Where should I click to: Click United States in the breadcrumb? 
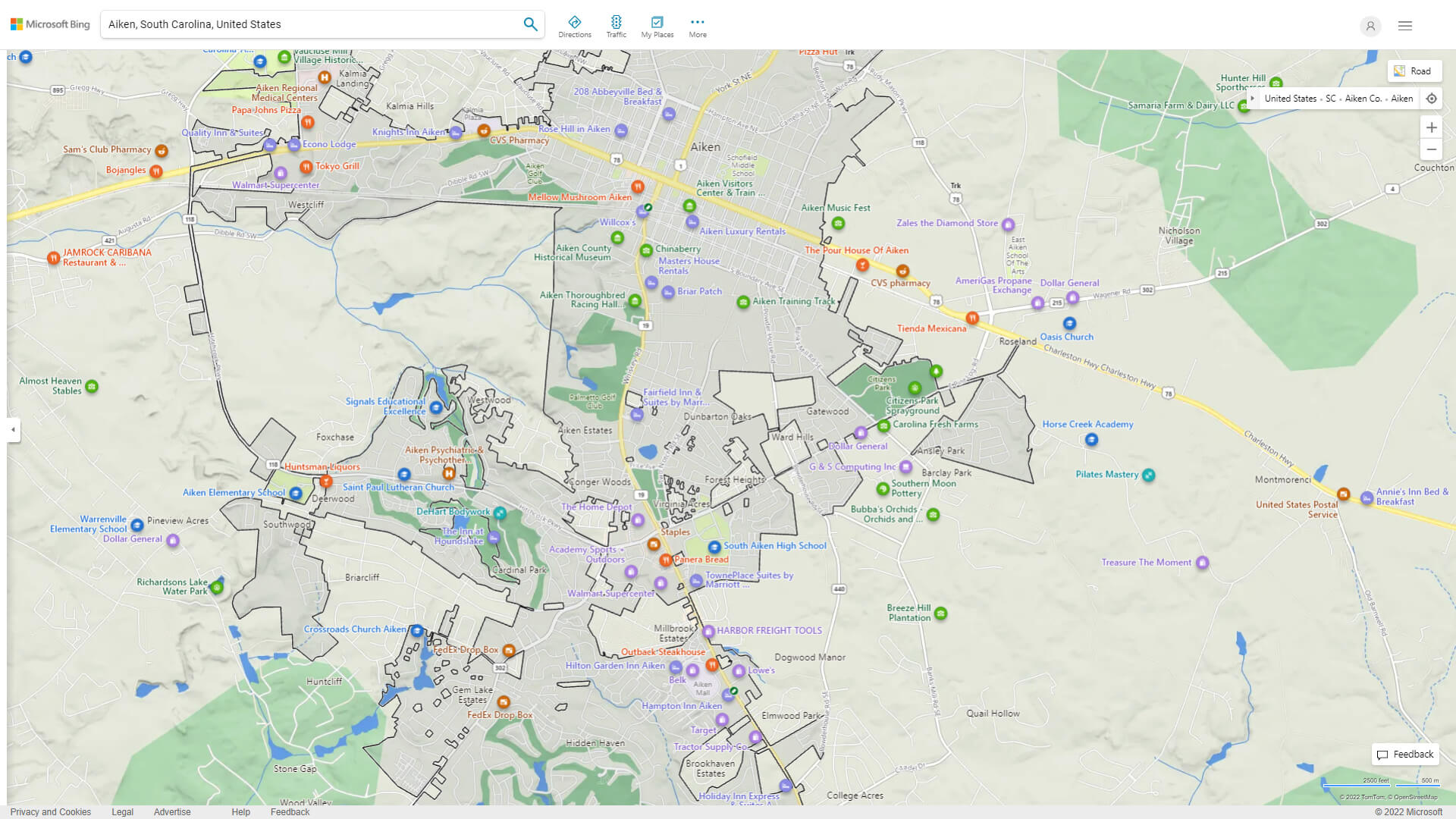[x=1290, y=99]
